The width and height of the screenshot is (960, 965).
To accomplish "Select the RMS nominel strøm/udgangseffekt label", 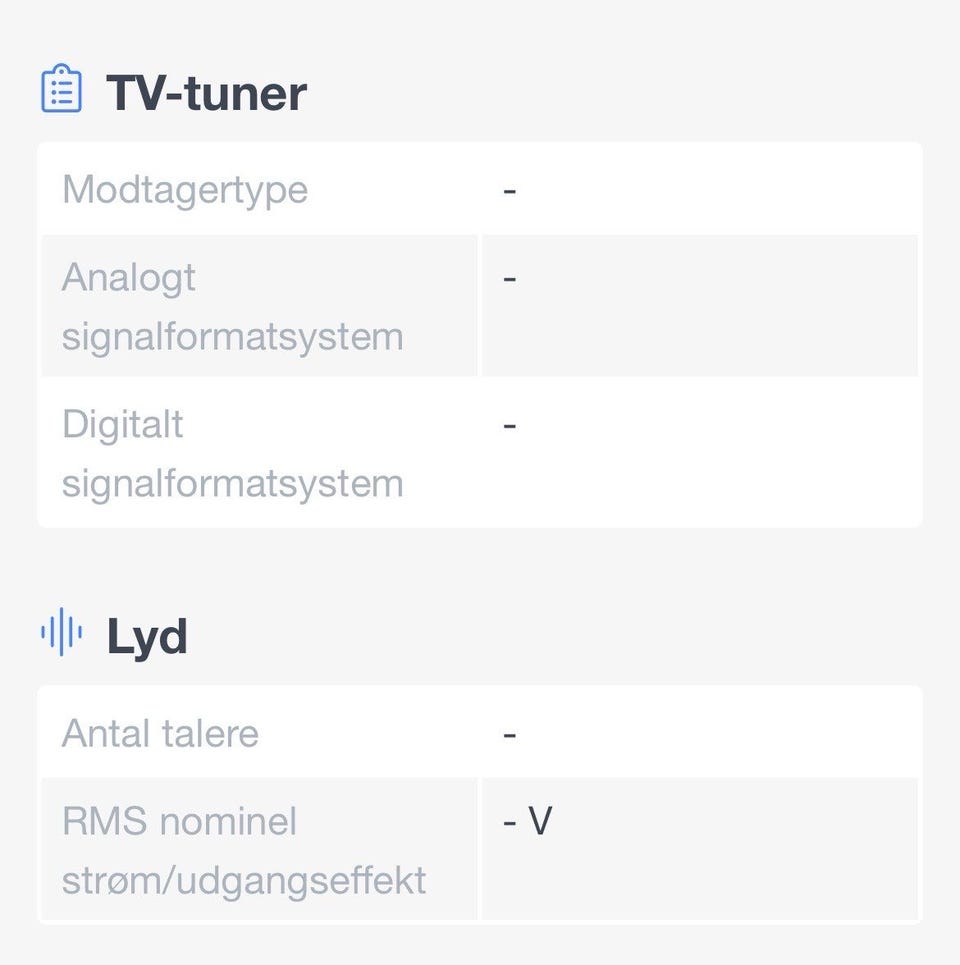I will [244, 851].
